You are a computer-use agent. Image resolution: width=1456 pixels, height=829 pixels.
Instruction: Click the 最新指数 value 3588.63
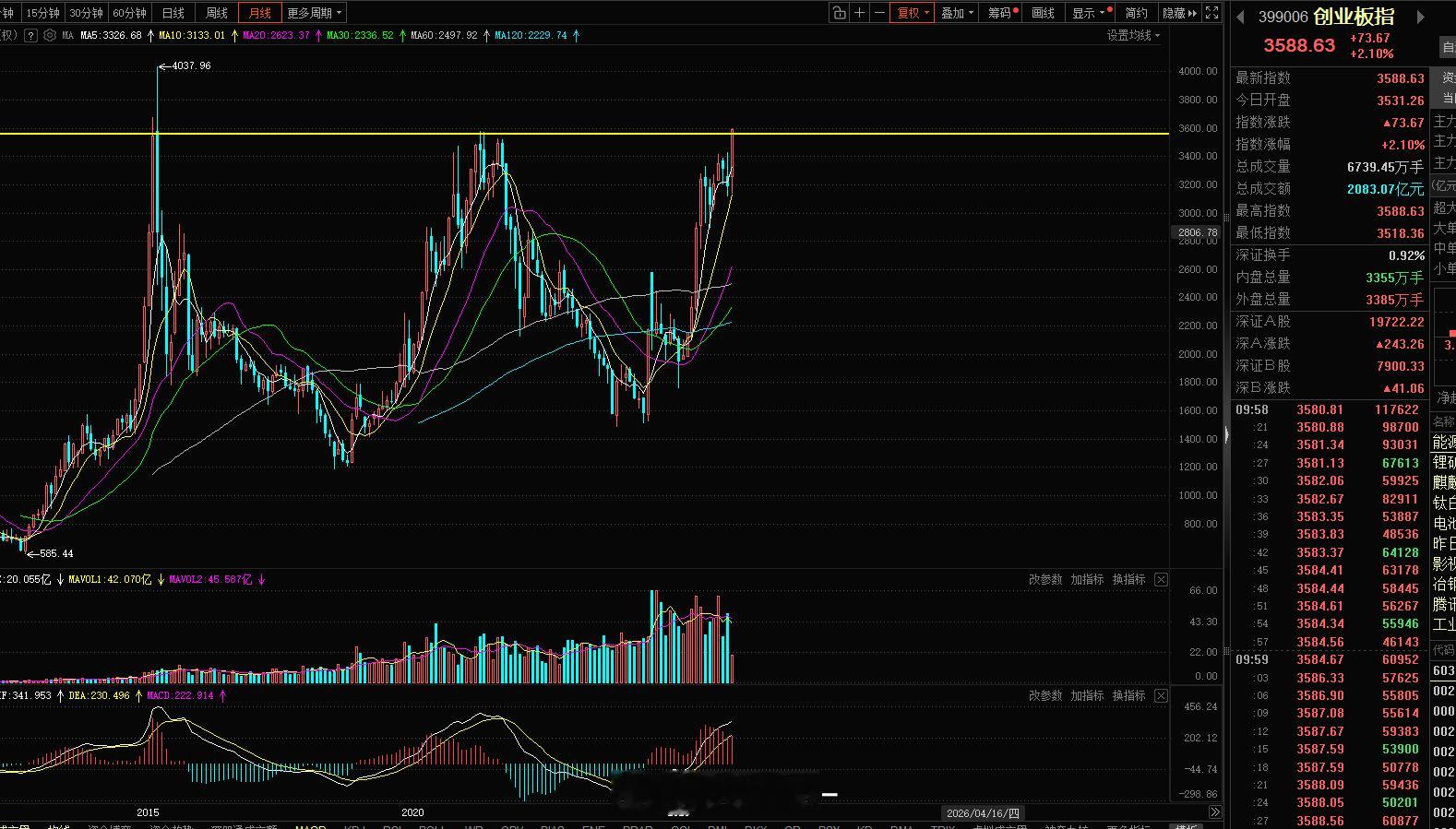(1400, 78)
